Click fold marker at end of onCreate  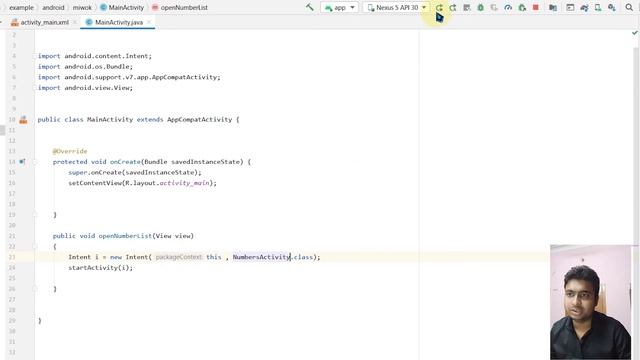click(x=35, y=215)
